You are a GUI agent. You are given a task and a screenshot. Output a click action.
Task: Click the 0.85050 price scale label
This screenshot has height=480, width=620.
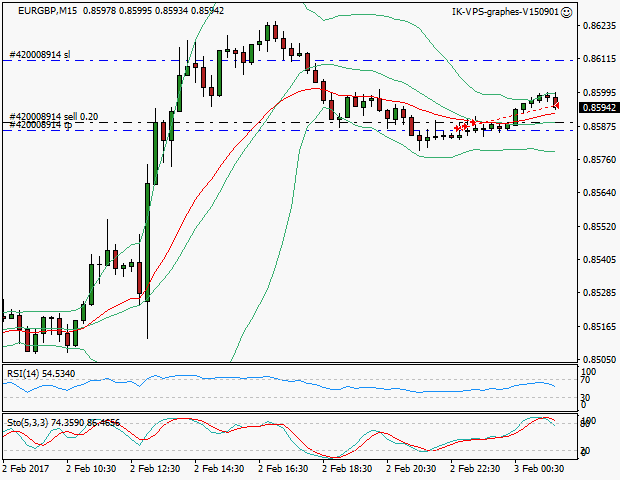coord(597,359)
